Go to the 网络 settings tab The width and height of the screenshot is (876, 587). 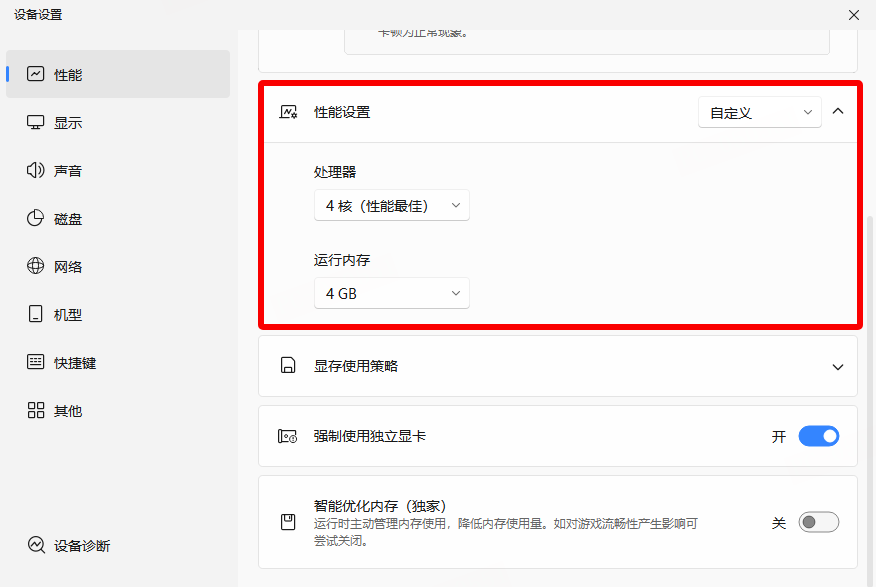click(68, 267)
